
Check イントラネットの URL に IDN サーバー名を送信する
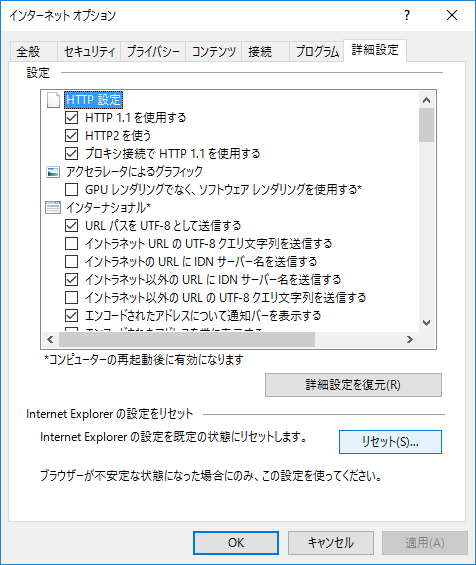coord(71,262)
